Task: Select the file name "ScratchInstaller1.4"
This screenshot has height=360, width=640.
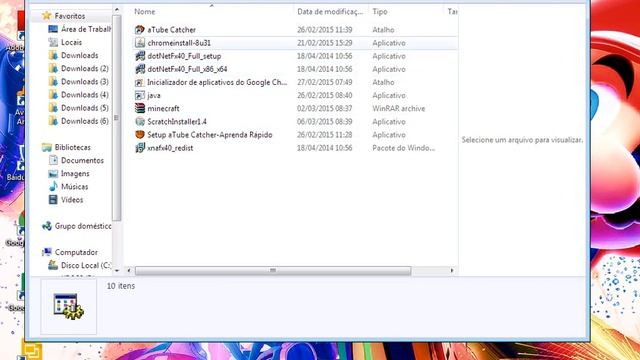Action: (x=177, y=122)
